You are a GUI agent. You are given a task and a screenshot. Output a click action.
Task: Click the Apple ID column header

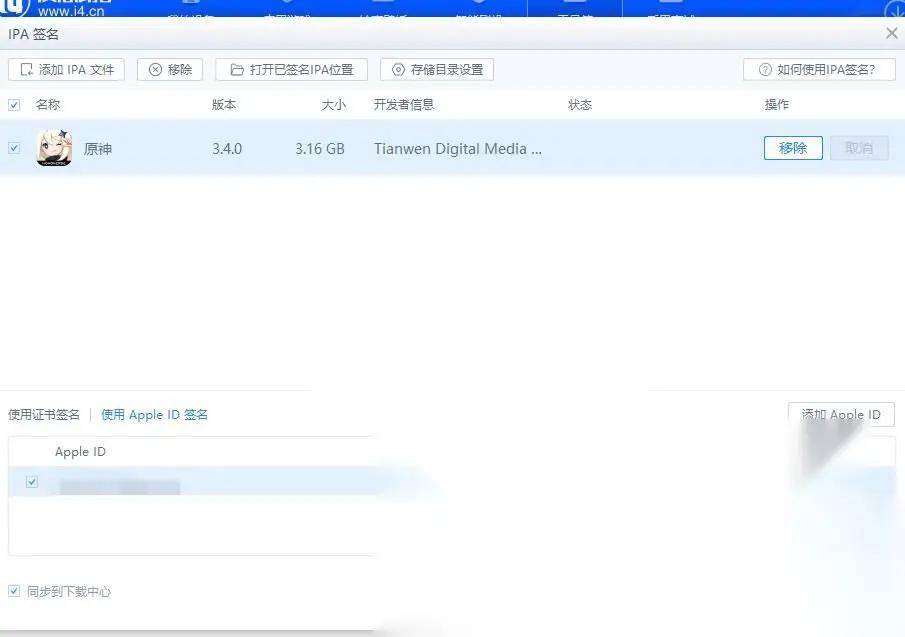tap(80, 452)
